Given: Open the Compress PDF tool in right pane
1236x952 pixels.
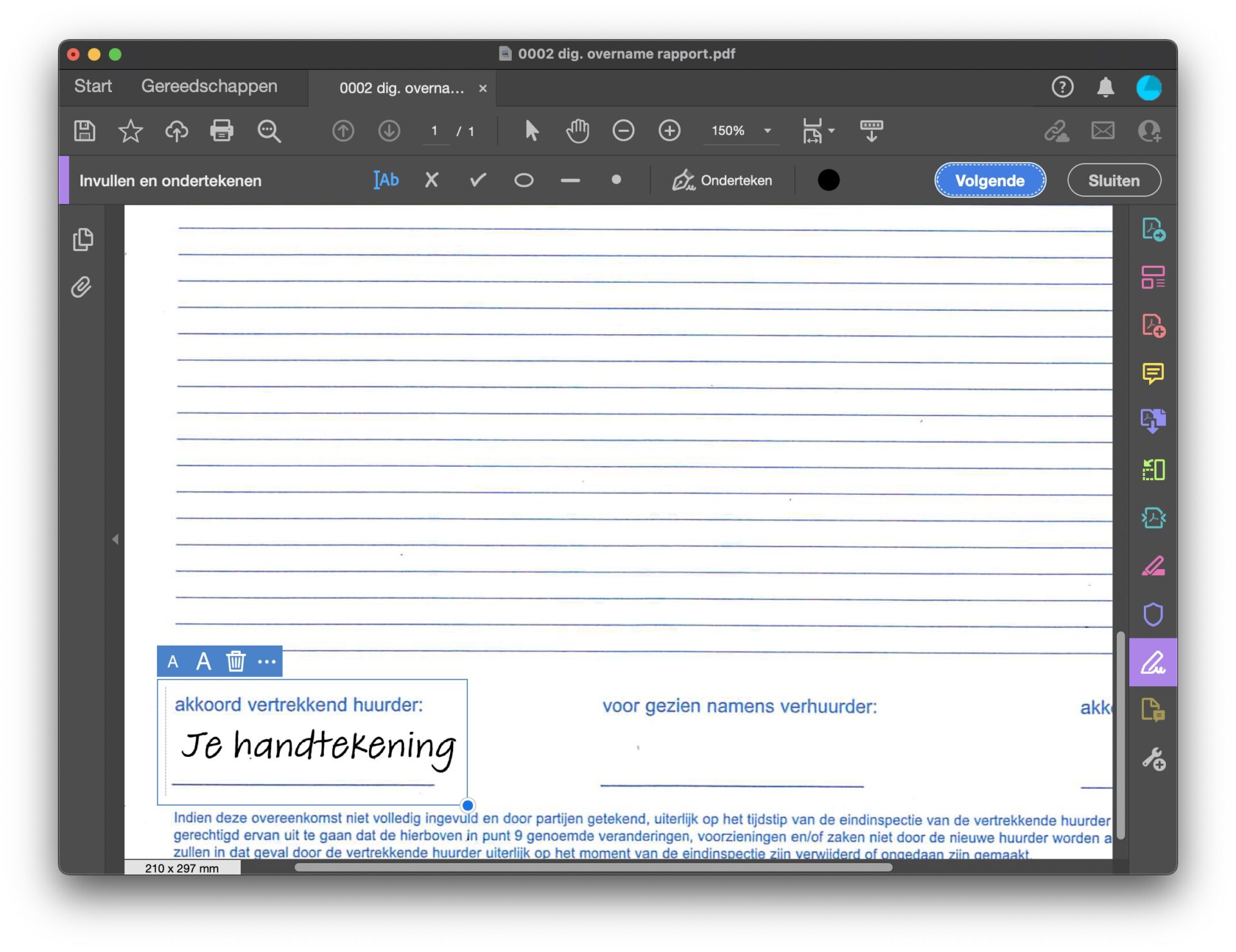Looking at the screenshot, I should tap(1153, 518).
